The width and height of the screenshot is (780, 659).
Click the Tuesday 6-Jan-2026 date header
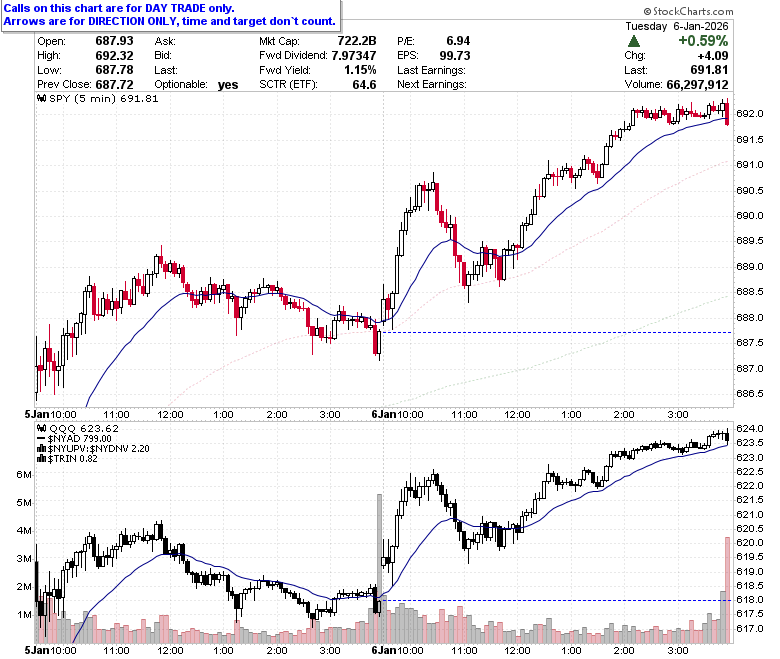tap(677, 26)
